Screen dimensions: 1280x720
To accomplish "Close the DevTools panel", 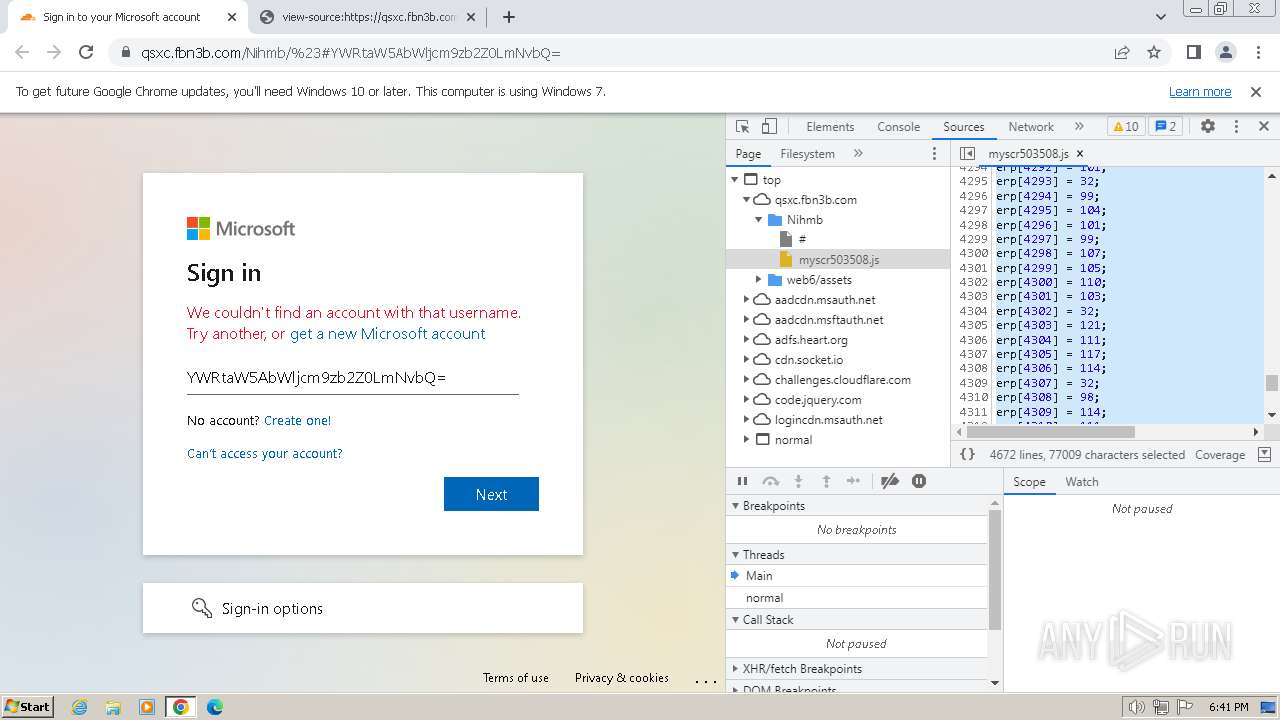I will (x=1264, y=127).
